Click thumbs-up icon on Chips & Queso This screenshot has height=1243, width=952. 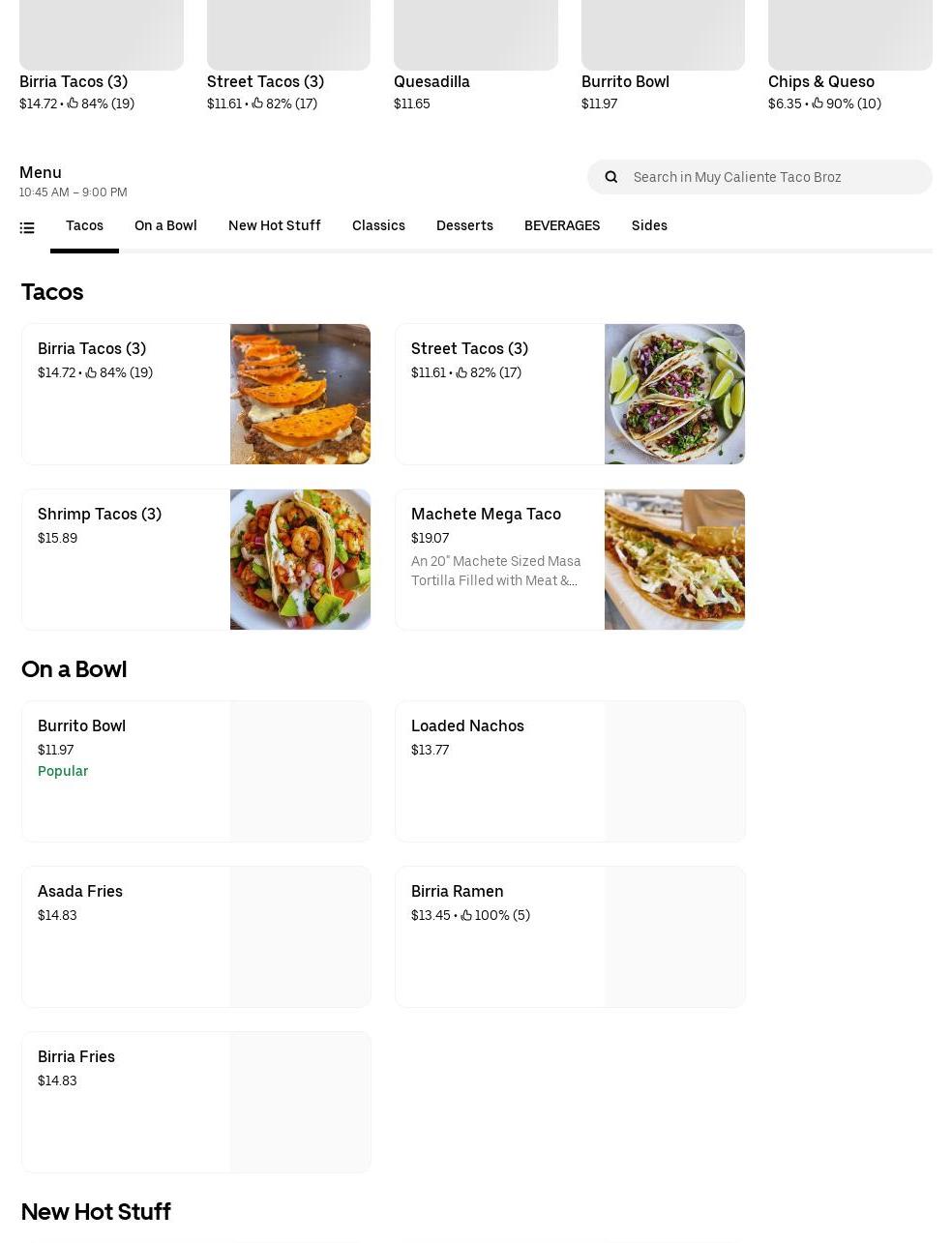pos(818,104)
